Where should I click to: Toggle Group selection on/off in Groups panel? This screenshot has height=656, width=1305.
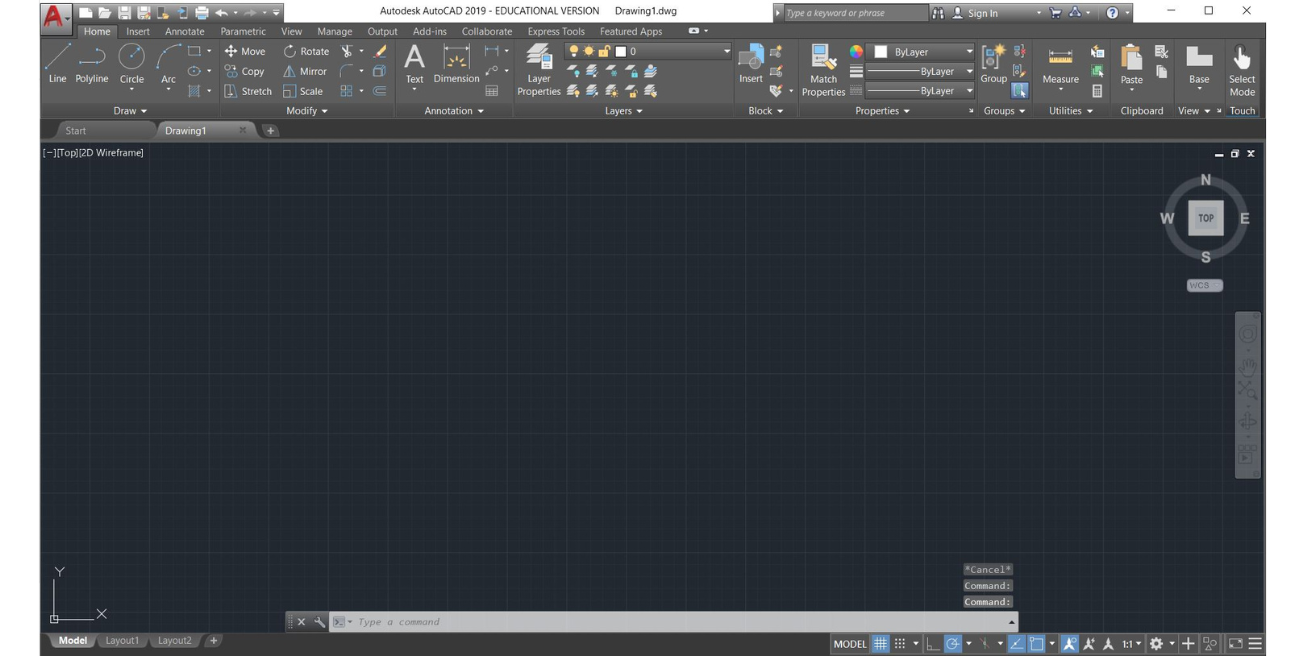click(x=1019, y=91)
